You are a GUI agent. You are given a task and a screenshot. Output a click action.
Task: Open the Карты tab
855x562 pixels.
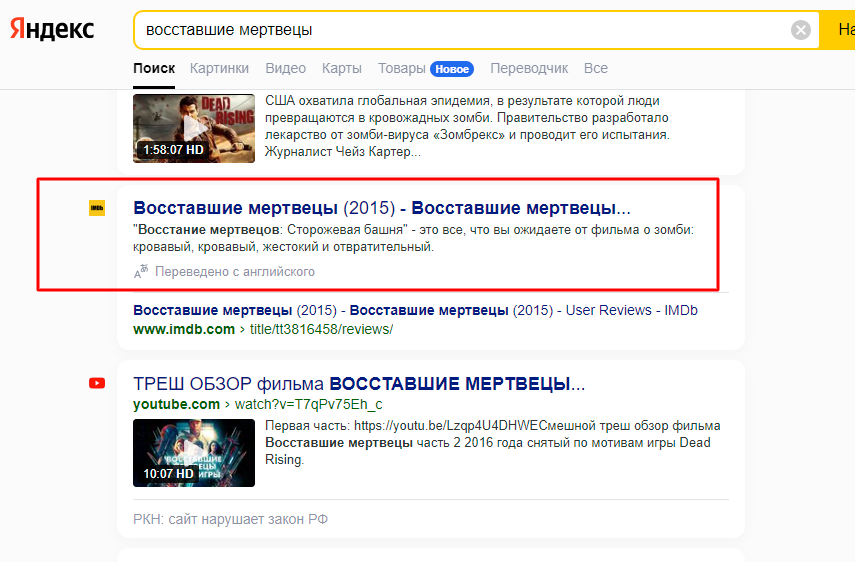pos(341,69)
